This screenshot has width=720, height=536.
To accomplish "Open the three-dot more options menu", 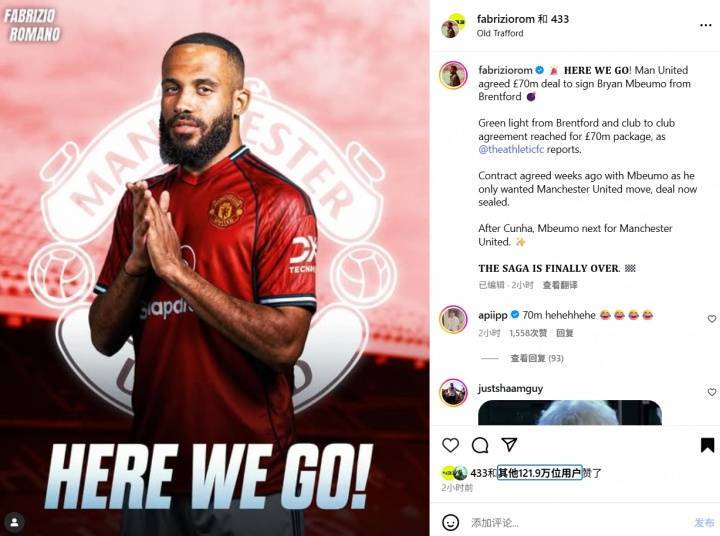I will 705,25.
